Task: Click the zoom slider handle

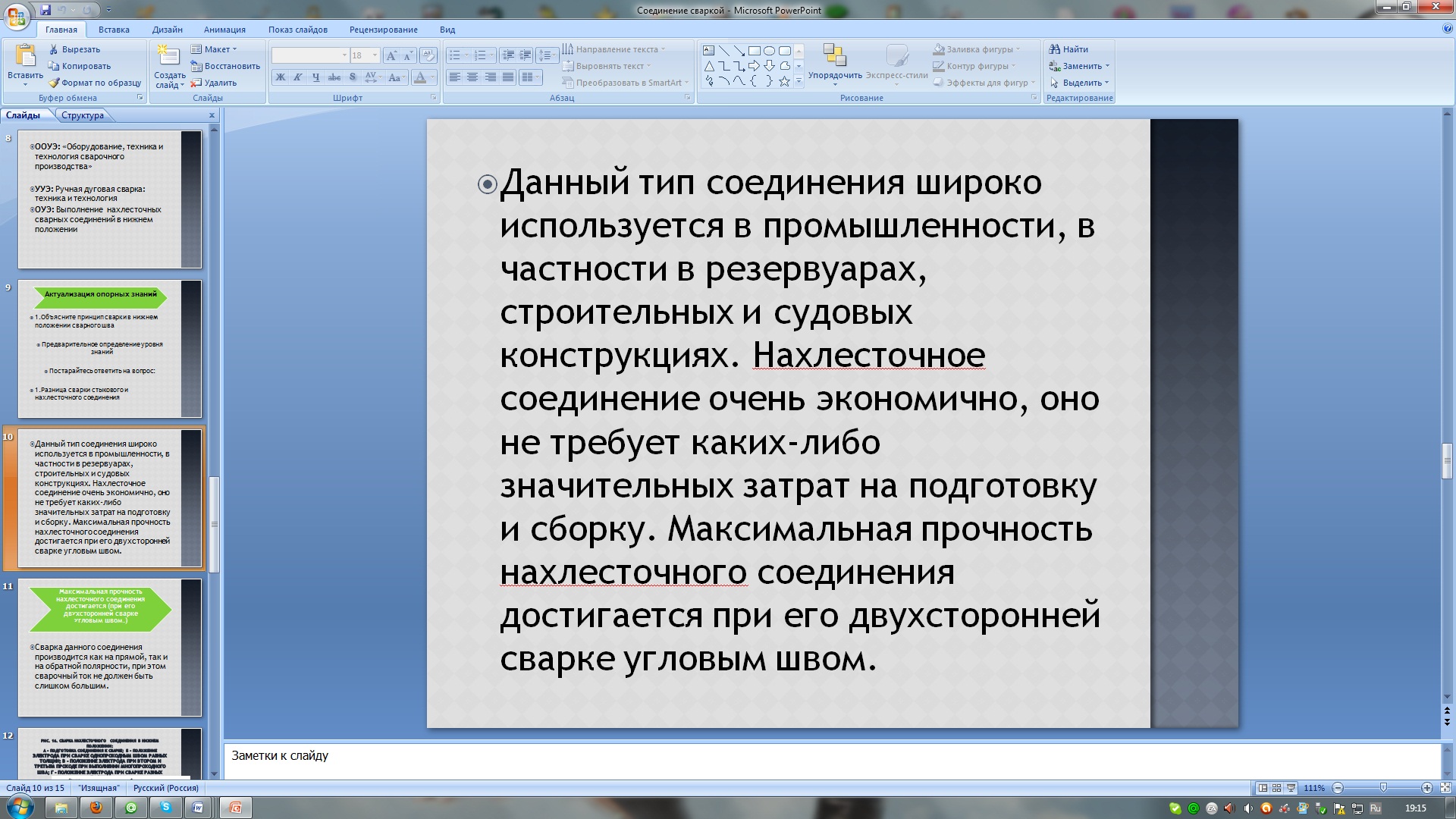Action: point(1383,788)
